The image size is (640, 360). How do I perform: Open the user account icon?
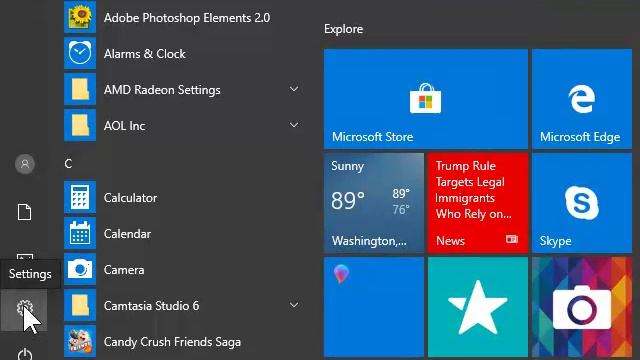tap(25, 164)
